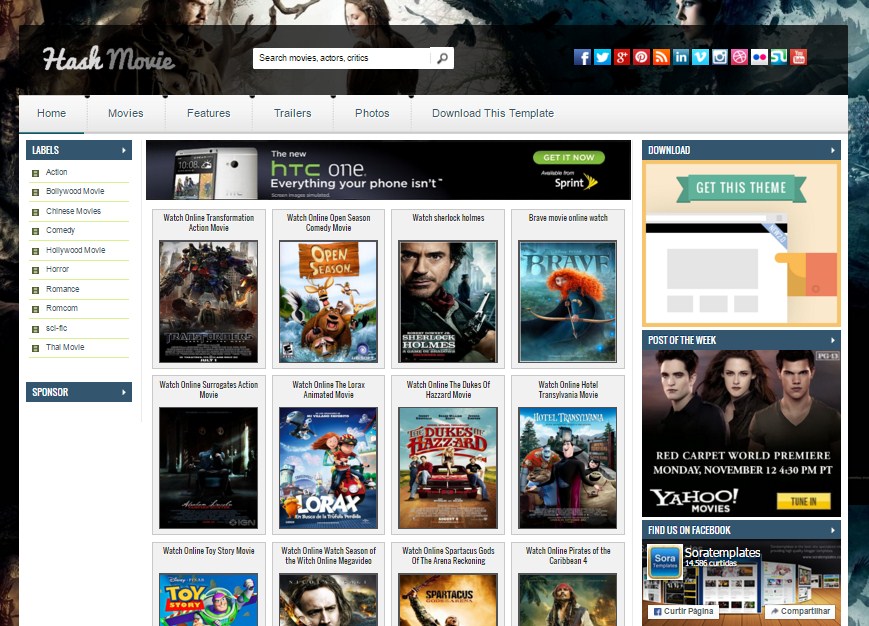Open Watch Online Toy Story Movie title
Screen dimensions: 869x626
coord(208,551)
